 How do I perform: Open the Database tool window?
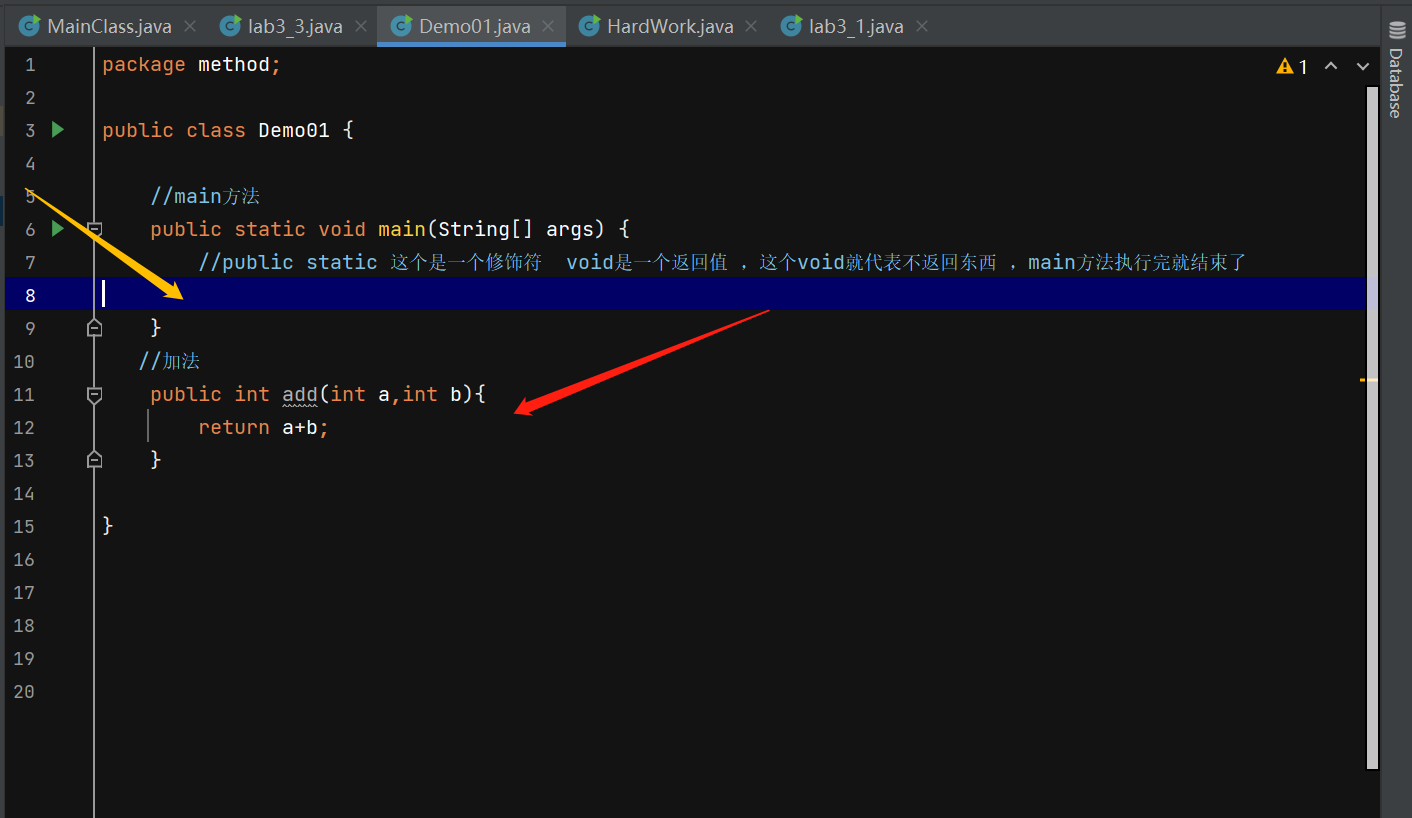click(x=1395, y=70)
